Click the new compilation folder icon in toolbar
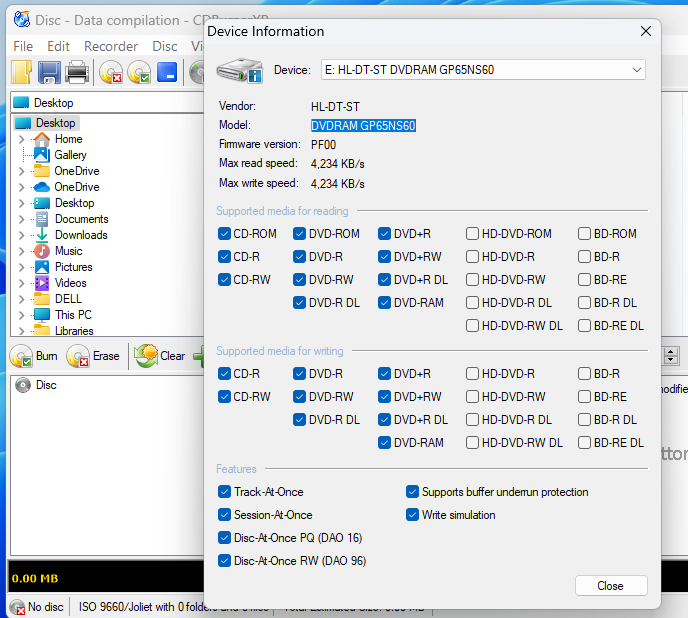688x618 pixels. pos(22,72)
